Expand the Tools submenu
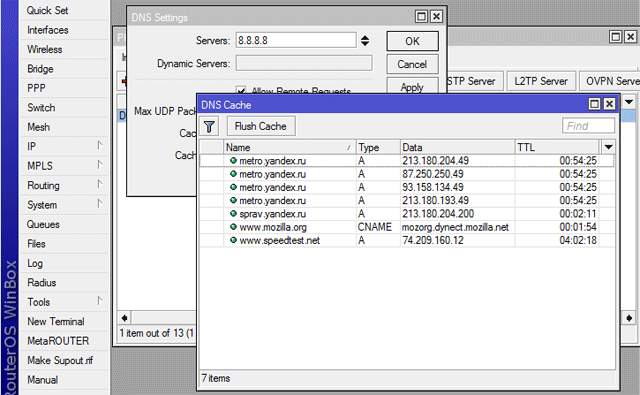Viewport: 640px width, 395px height. pos(99,301)
